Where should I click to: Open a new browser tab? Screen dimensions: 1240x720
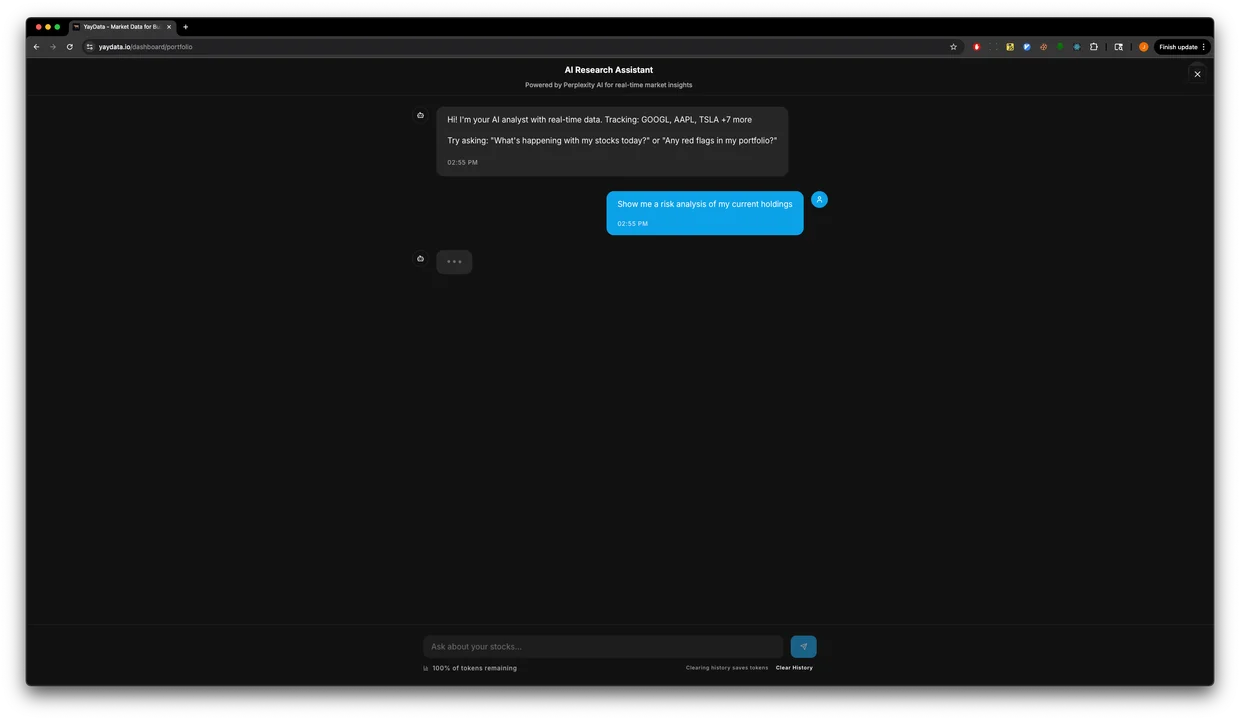click(x=185, y=27)
